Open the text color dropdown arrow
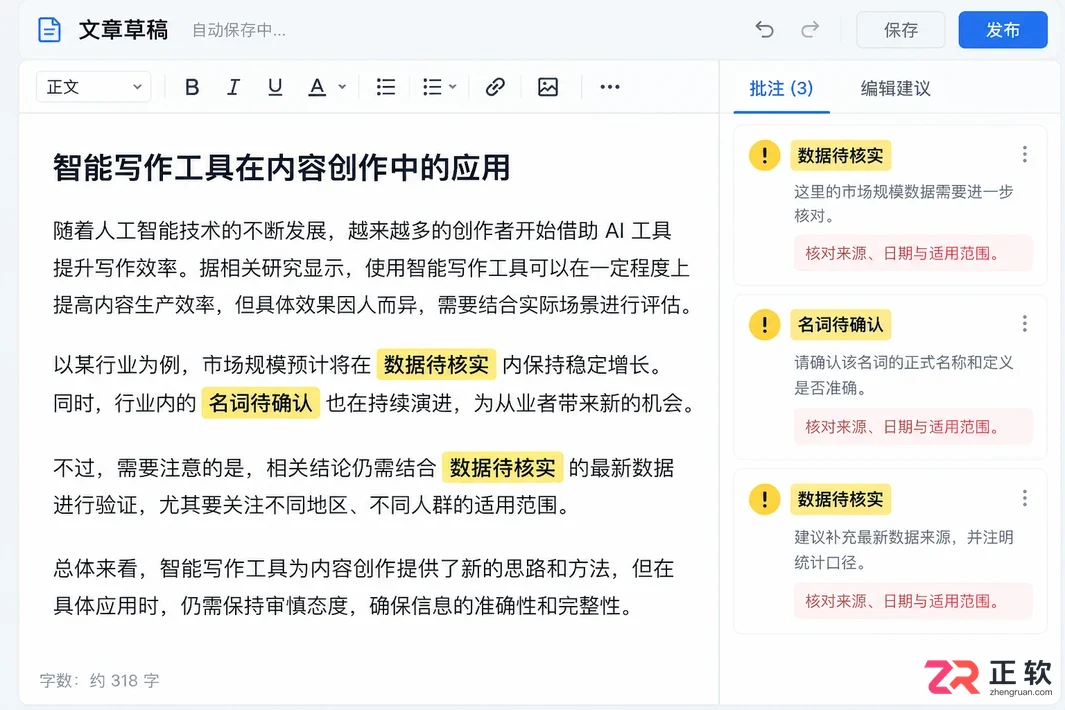Viewport: 1065px width, 710px height. (342, 87)
